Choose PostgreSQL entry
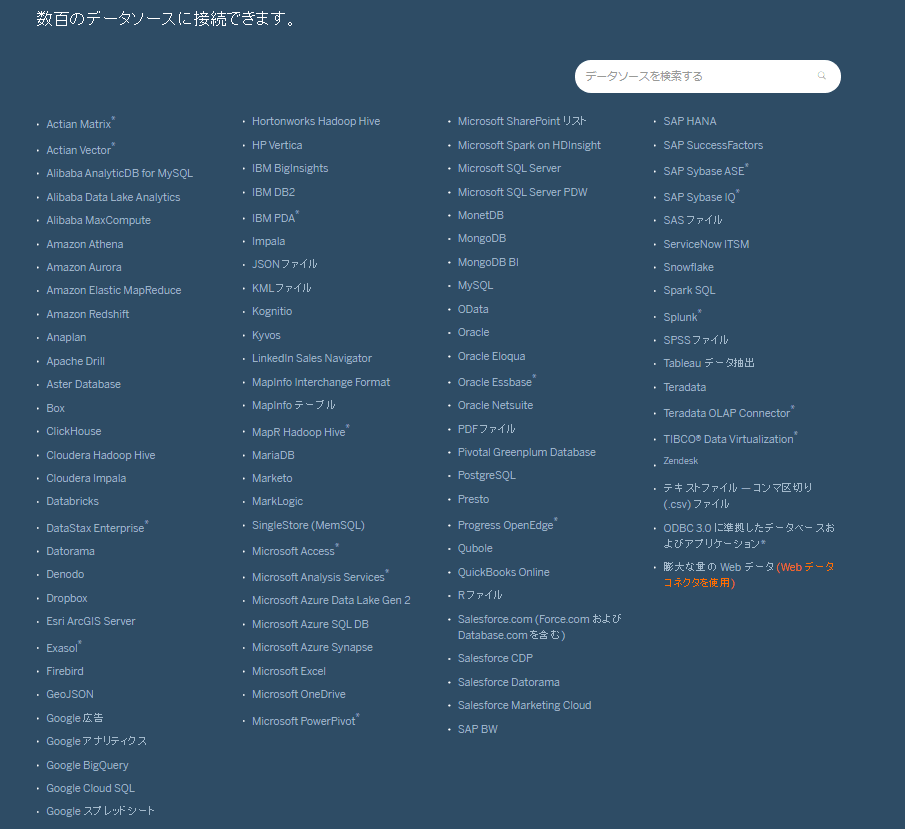 tap(487, 475)
